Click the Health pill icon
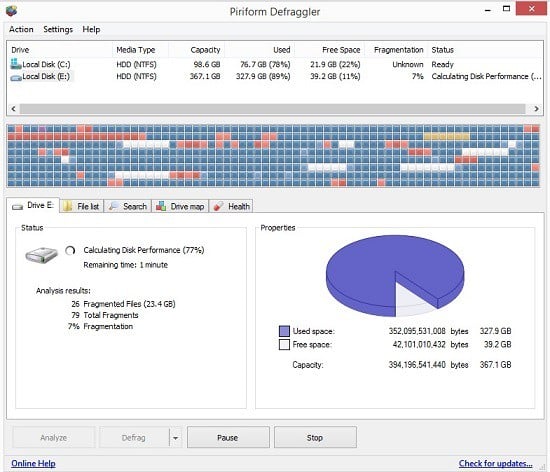550x472 pixels. coord(218,207)
